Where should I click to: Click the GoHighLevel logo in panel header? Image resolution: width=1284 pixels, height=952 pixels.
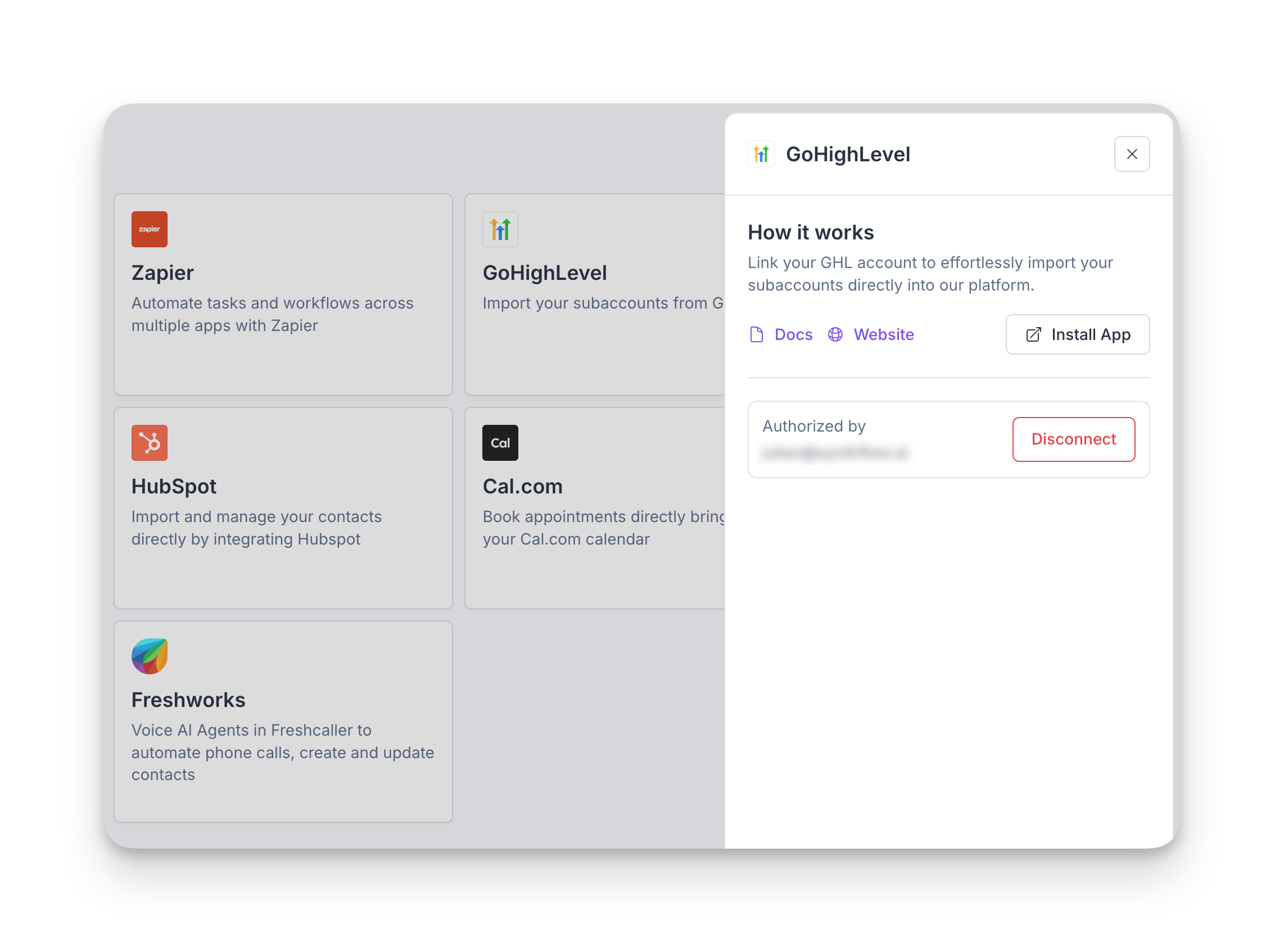tap(761, 155)
